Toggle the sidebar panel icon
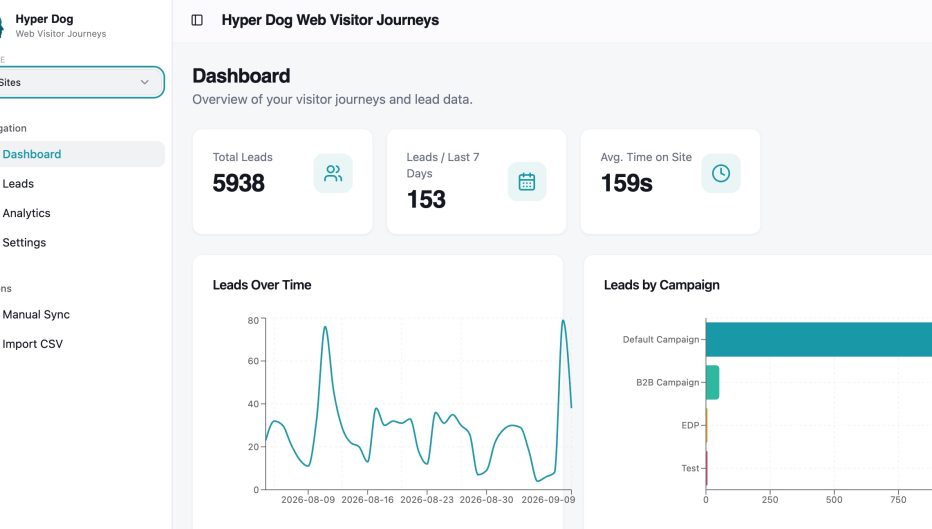Viewport: 932px width, 529px height. 197,20
